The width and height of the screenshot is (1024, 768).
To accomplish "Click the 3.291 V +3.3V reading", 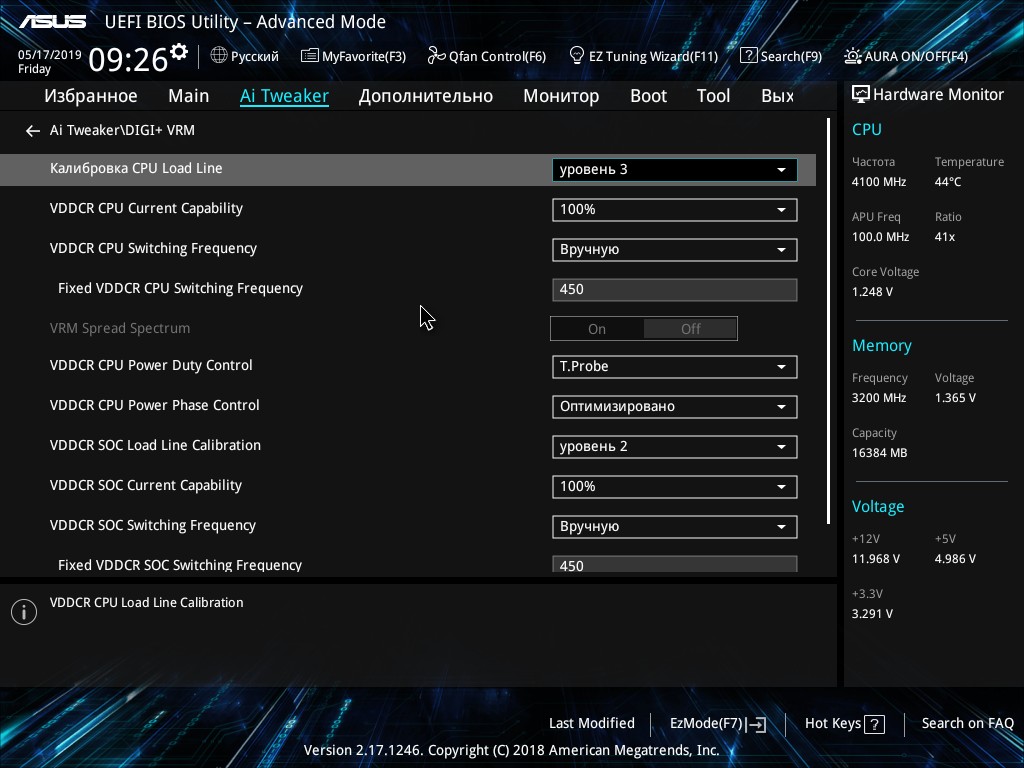I will coord(872,614).
